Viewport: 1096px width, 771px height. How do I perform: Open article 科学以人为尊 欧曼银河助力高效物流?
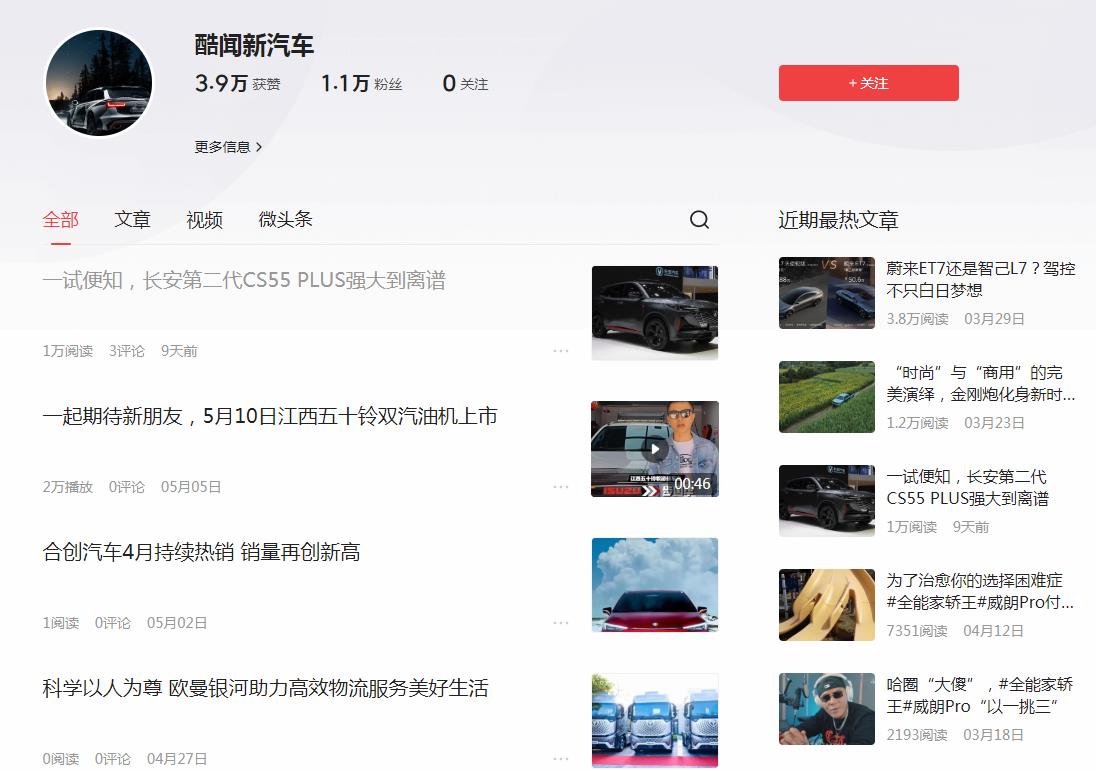(x=265, y=689)
